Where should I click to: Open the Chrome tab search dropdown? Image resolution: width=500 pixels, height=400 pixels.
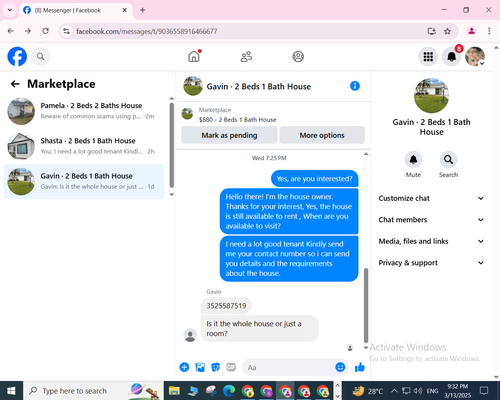click(10, 10)
